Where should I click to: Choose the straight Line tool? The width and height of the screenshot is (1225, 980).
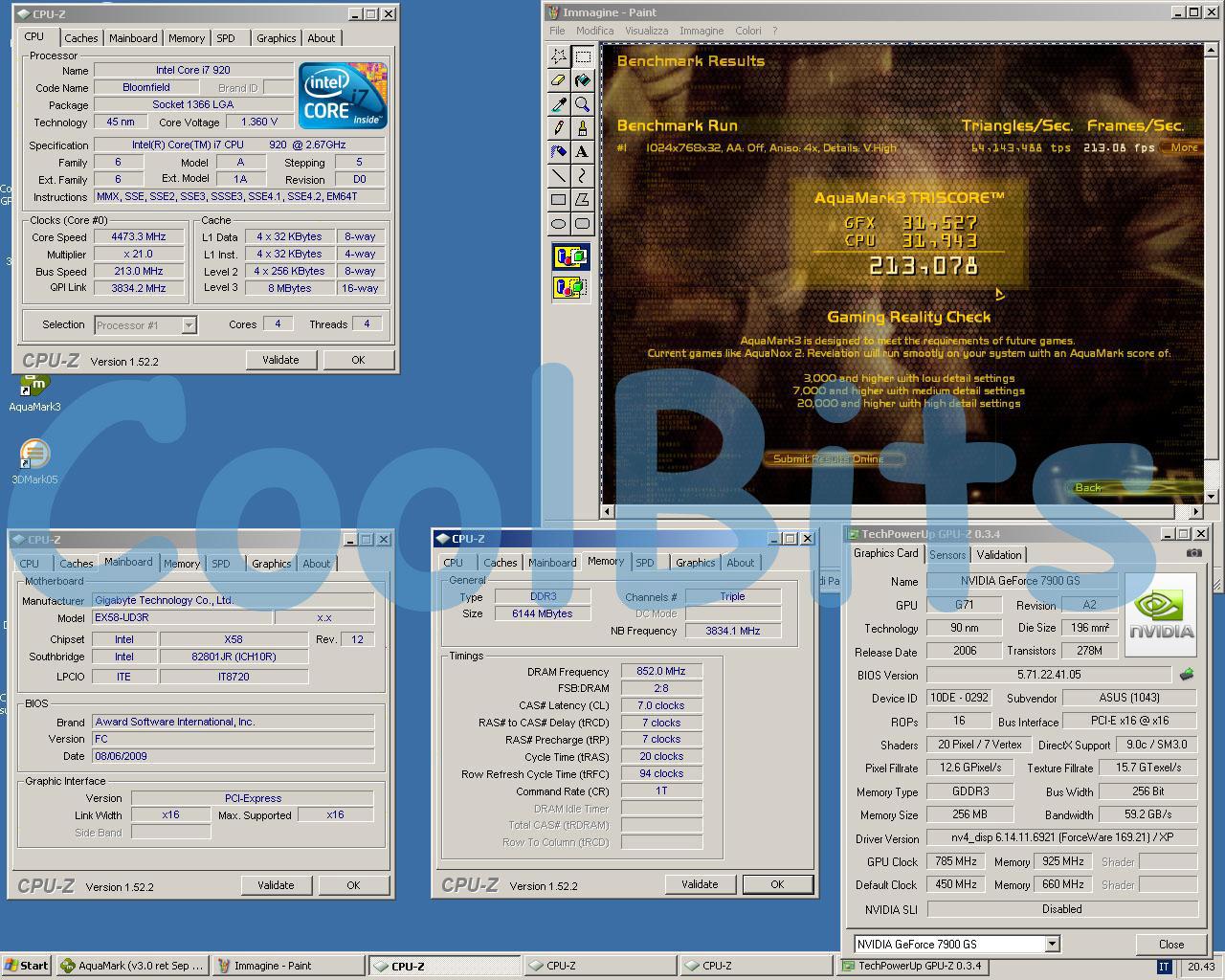tap(559, 176)
